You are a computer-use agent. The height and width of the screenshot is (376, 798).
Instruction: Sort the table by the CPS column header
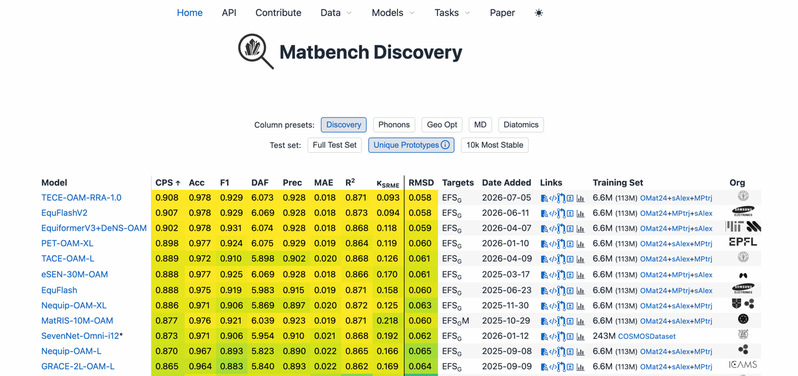coord(167,183)
